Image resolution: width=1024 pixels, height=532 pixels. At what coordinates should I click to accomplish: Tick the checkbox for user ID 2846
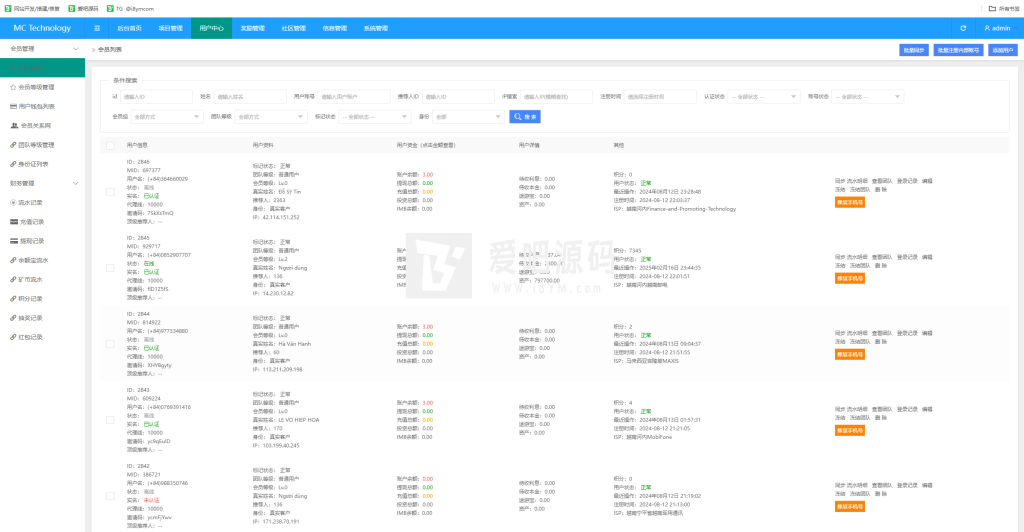click(110, 192)
